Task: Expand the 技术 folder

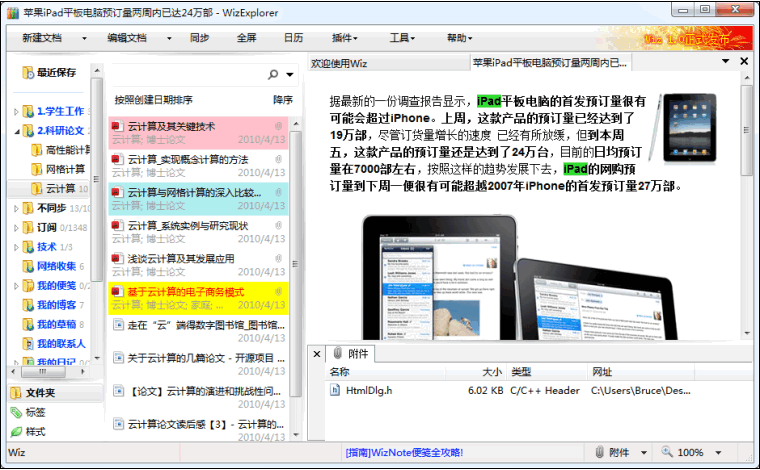Action: tap(16, 248)
